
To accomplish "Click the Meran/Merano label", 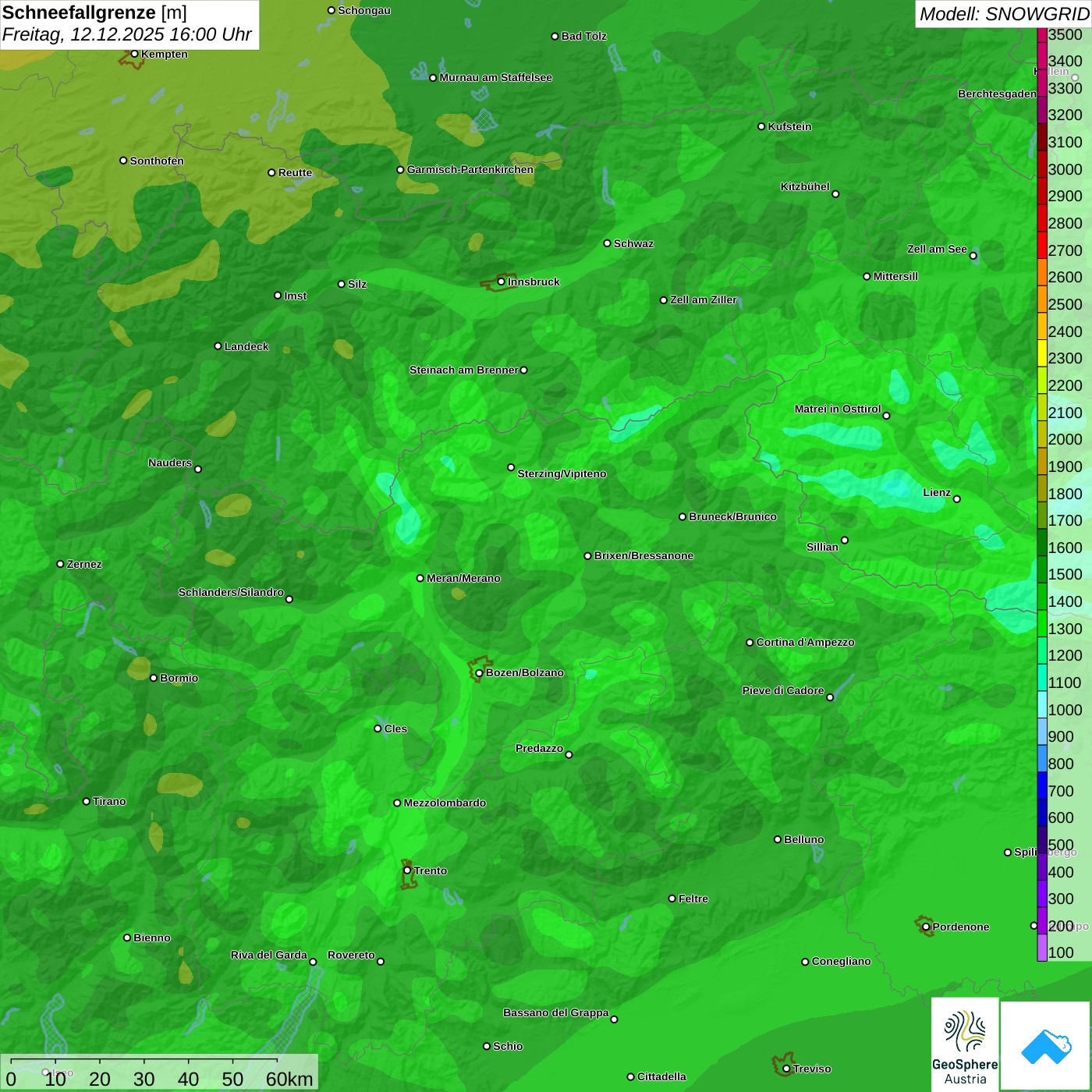I will tap(463, 578).
